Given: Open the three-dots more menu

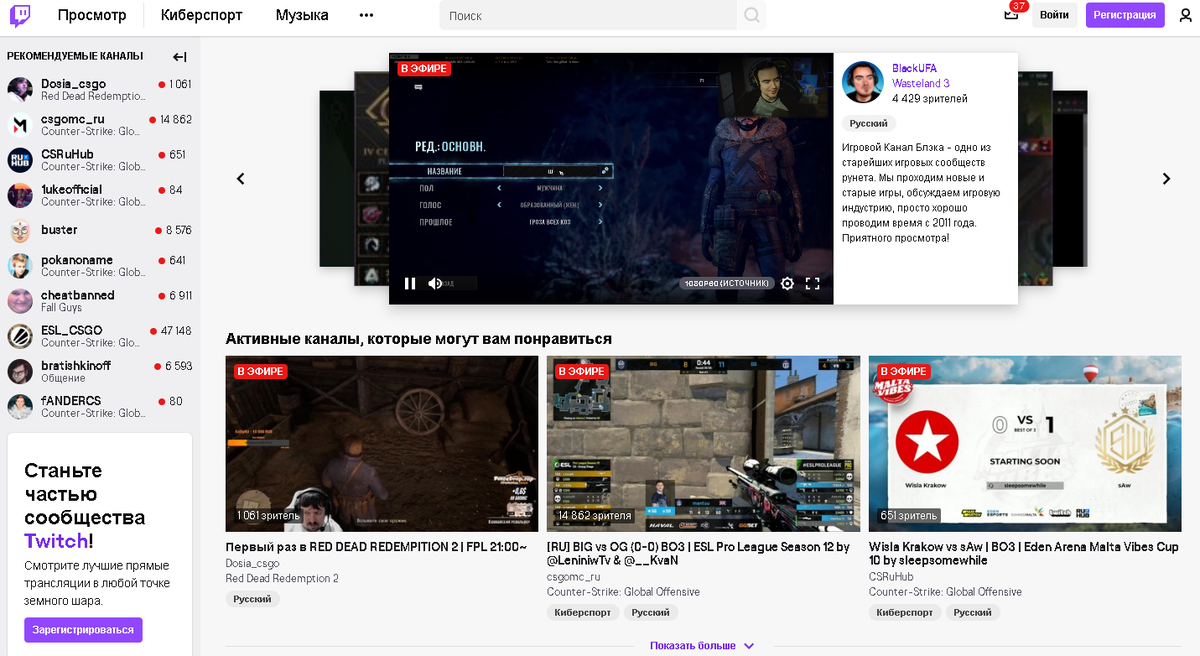Looking at the screenshot, I should (366, 15).
